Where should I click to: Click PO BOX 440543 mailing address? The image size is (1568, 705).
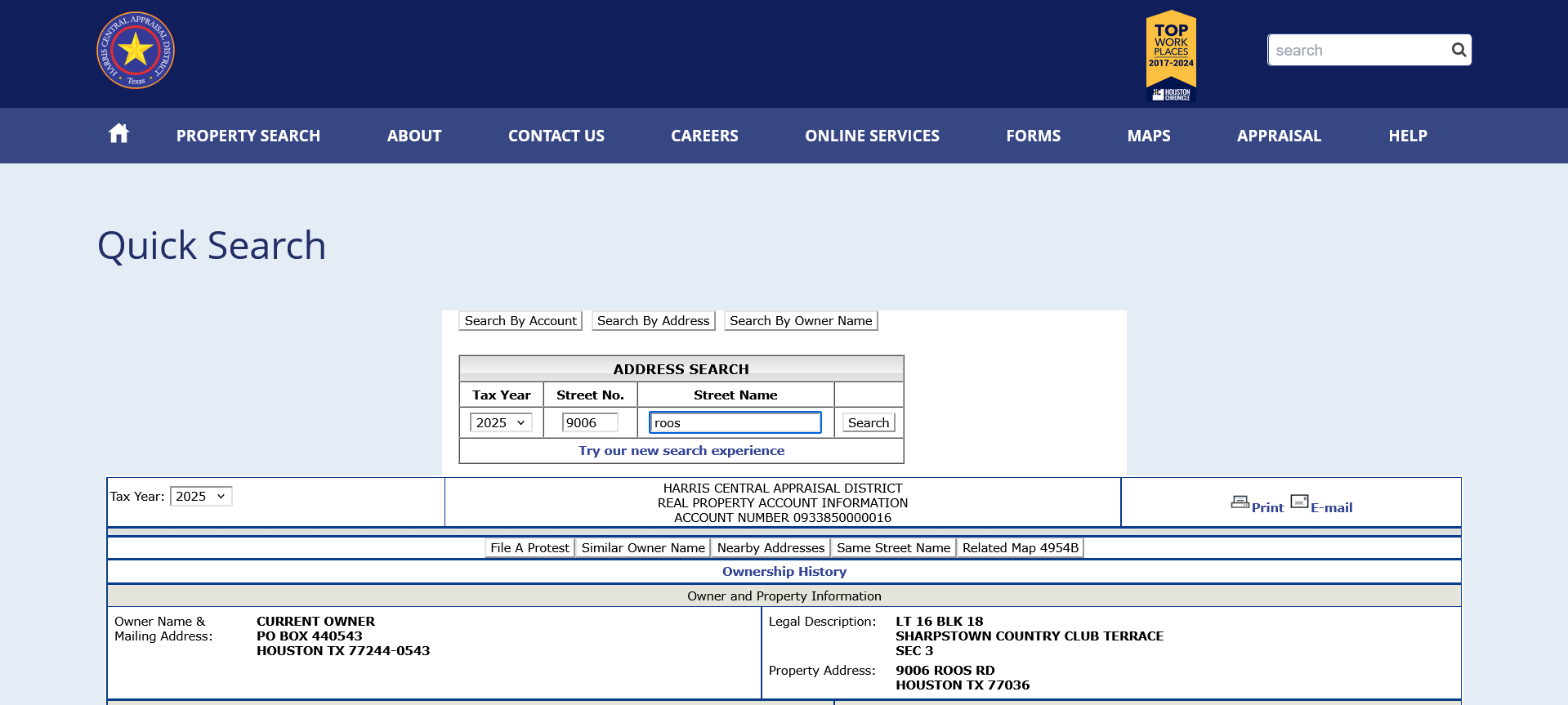(310, 636)
